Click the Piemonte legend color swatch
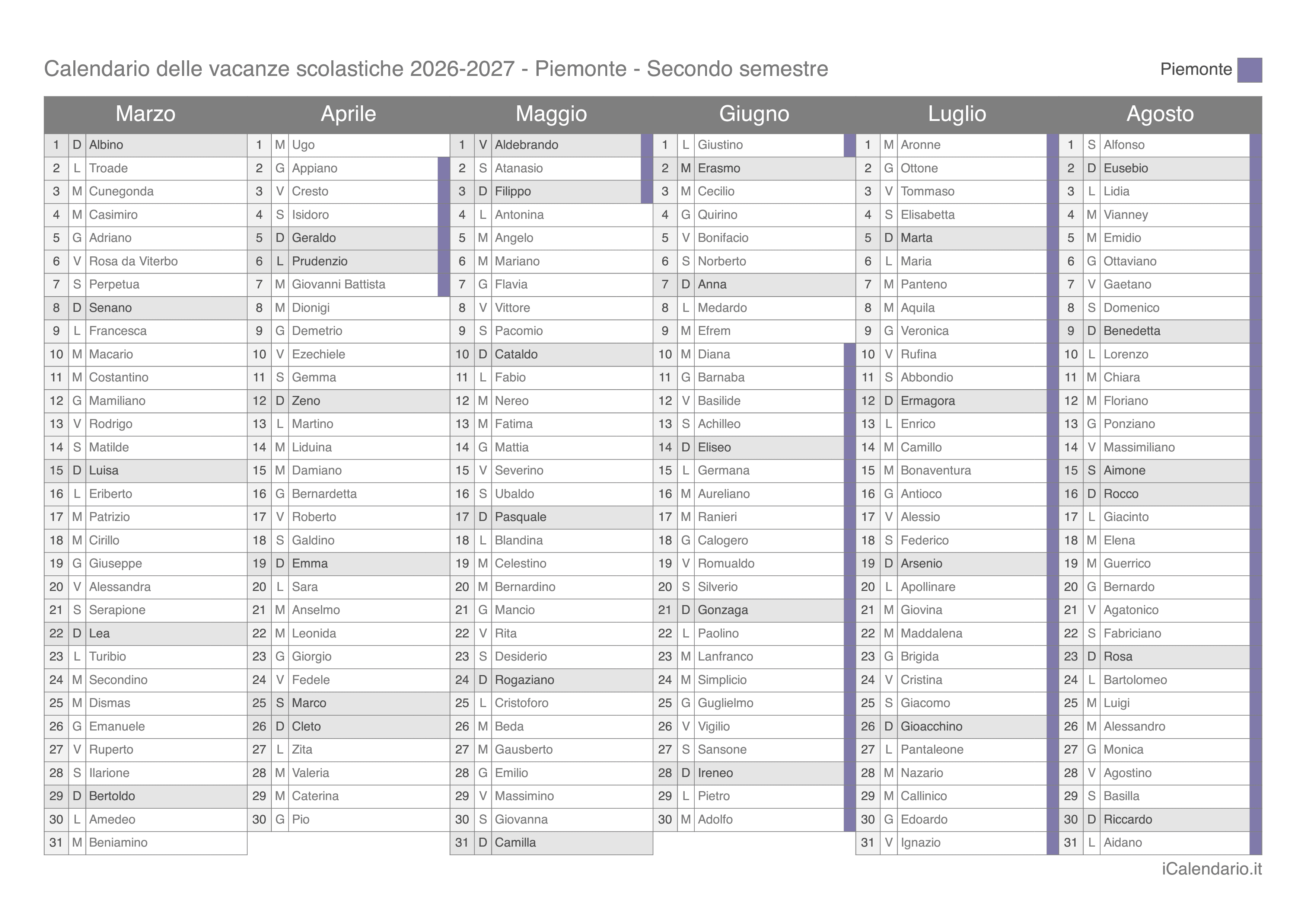 pos(1250,70)
